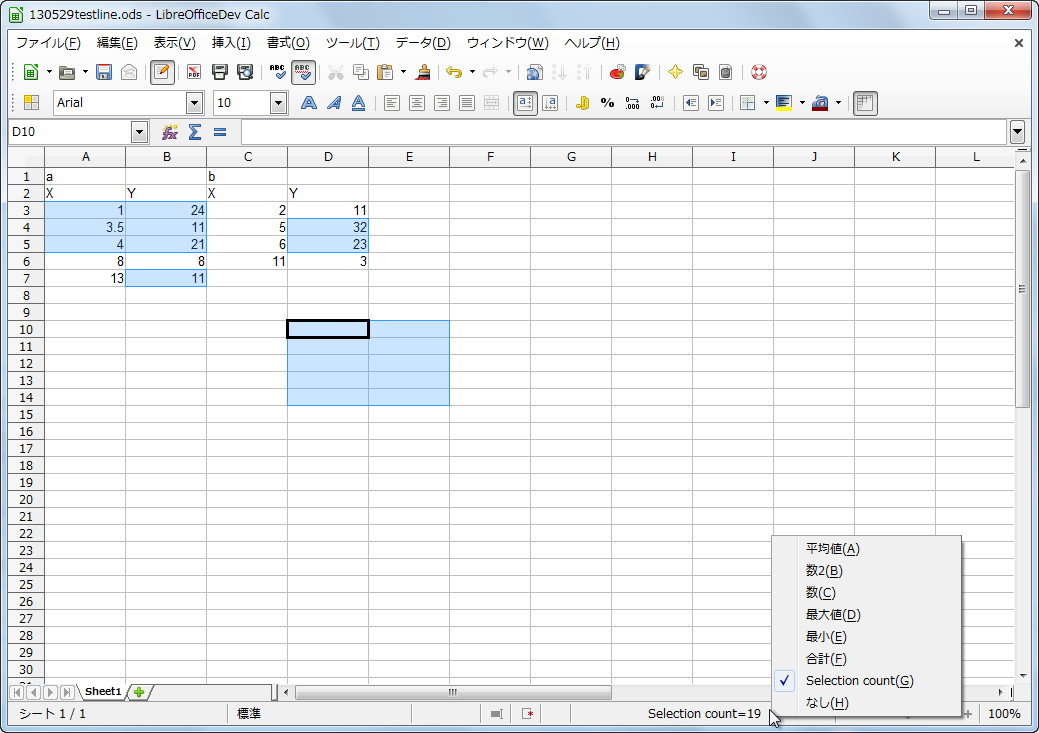Paste from the clipboard
This screenshot has height=733, width=1039.
(x=385, y=72)
